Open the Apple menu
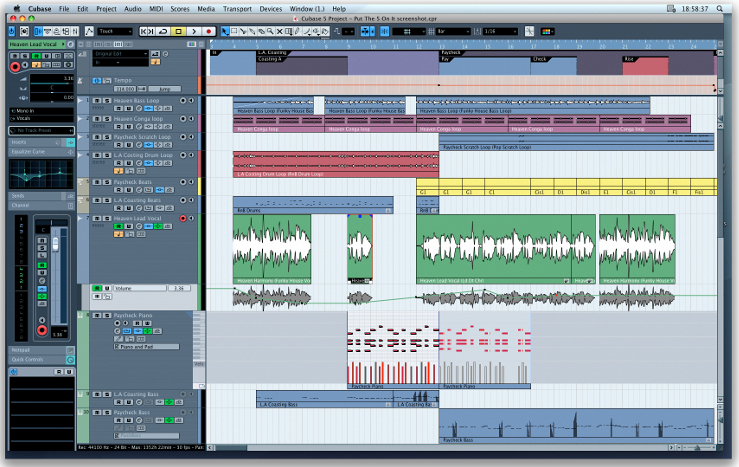 (17, 8)
